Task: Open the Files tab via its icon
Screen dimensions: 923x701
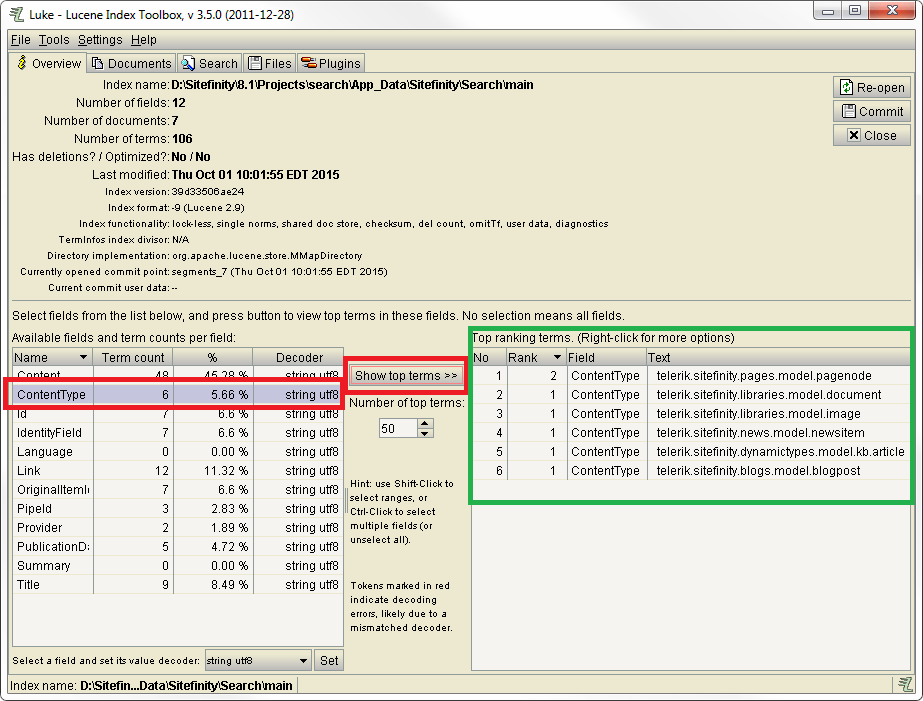Action: [x=255, y=63]
